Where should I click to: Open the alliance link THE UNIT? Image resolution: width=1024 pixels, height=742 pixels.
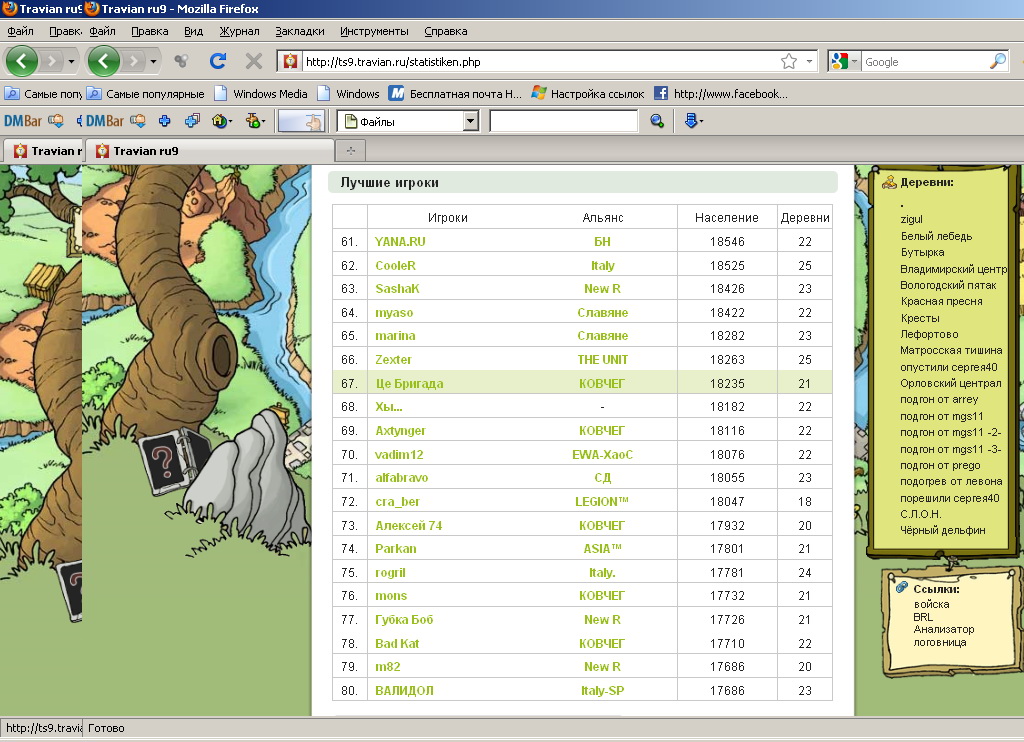(602, 360)
